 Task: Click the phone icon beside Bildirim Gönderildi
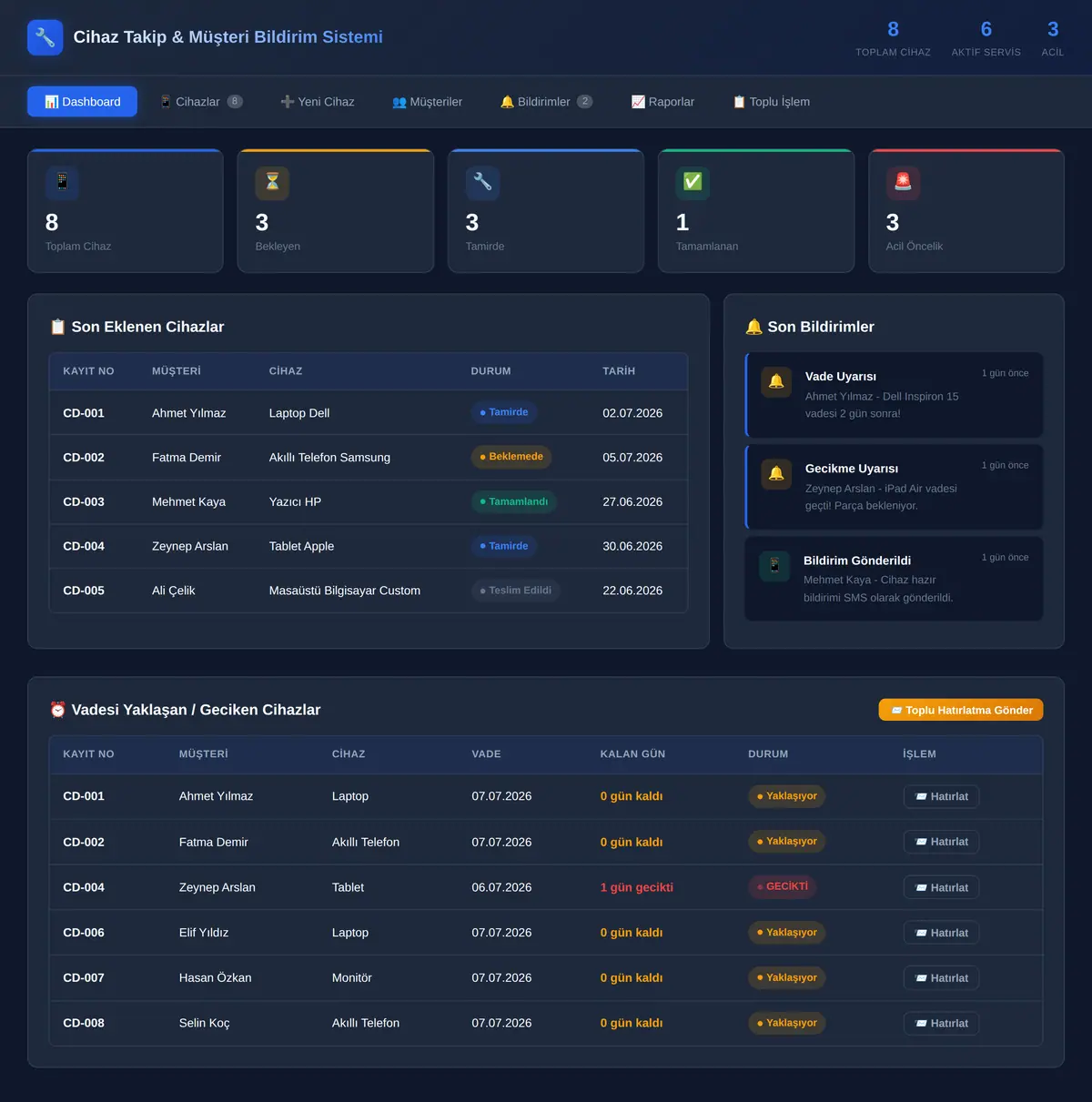pyautogui.click(x=774, y=566)
